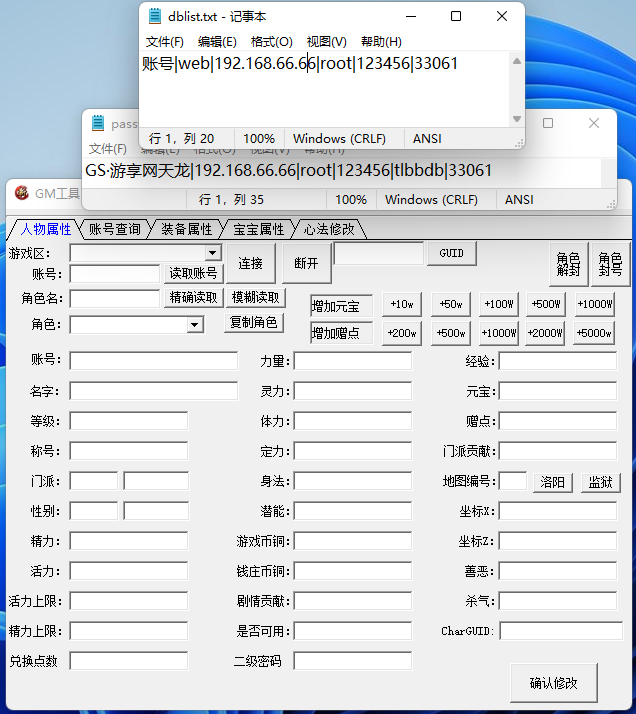
Task: Click the 读取账号 button
Action: click(193, 273)
